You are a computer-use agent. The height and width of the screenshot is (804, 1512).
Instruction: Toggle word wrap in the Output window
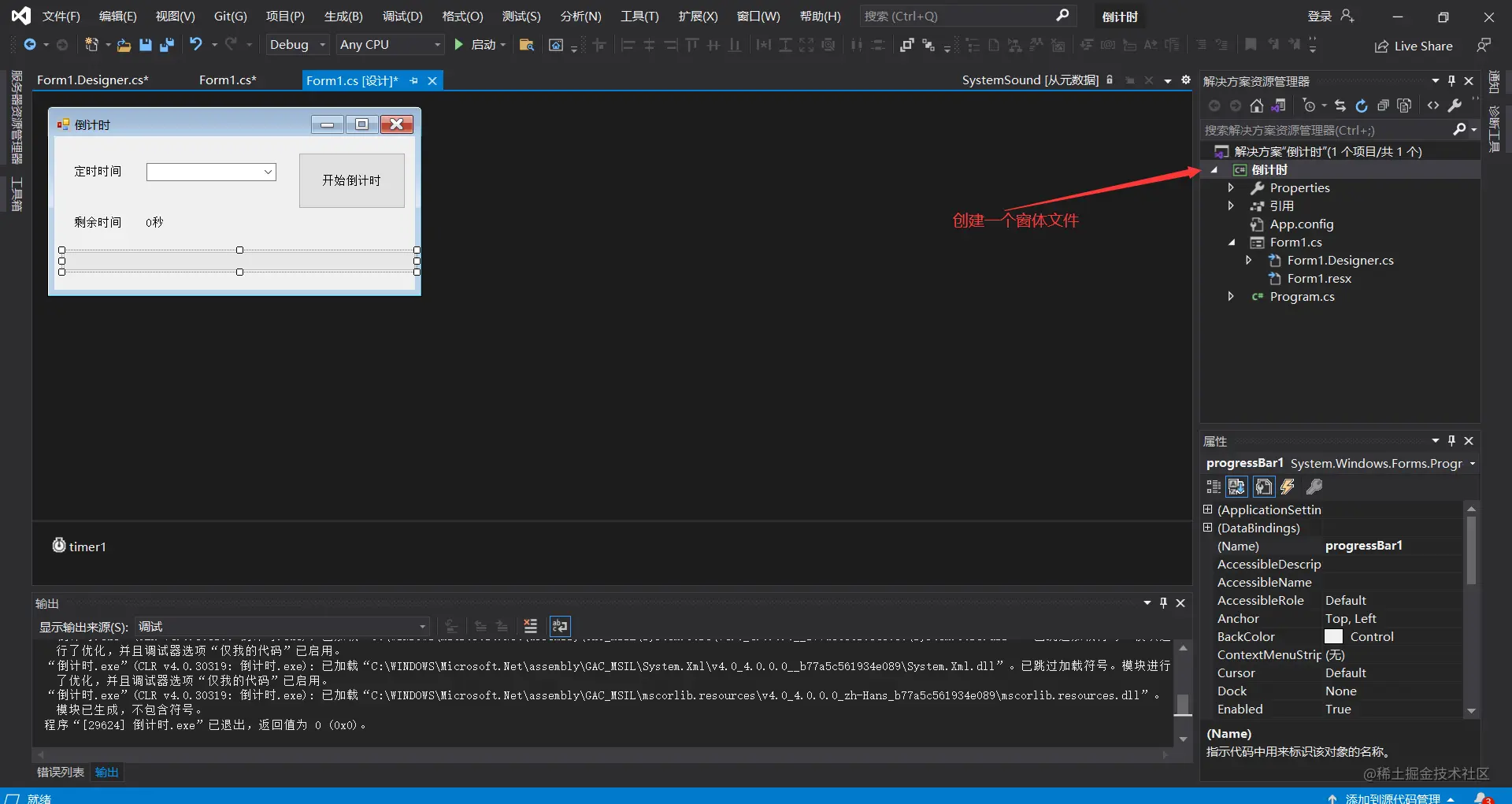click(560, 626)
